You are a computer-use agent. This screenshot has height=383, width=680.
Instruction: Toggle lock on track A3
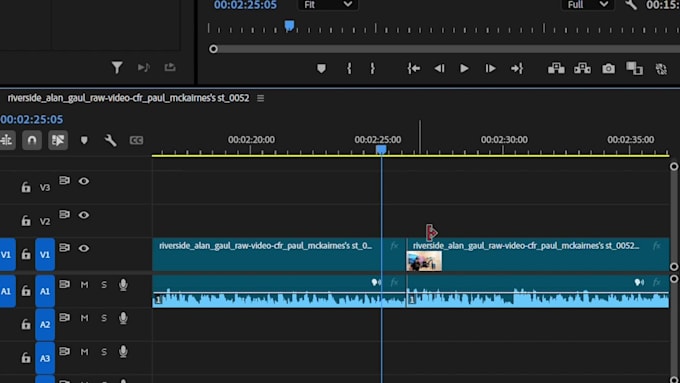(26, 358)
